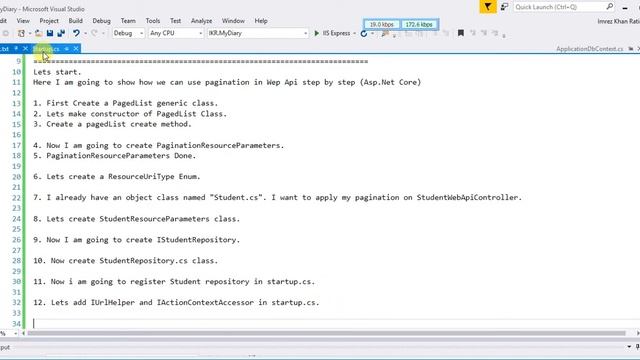Open the Build menu
Viewport: 640px width, 360px height.
[76, 21]
